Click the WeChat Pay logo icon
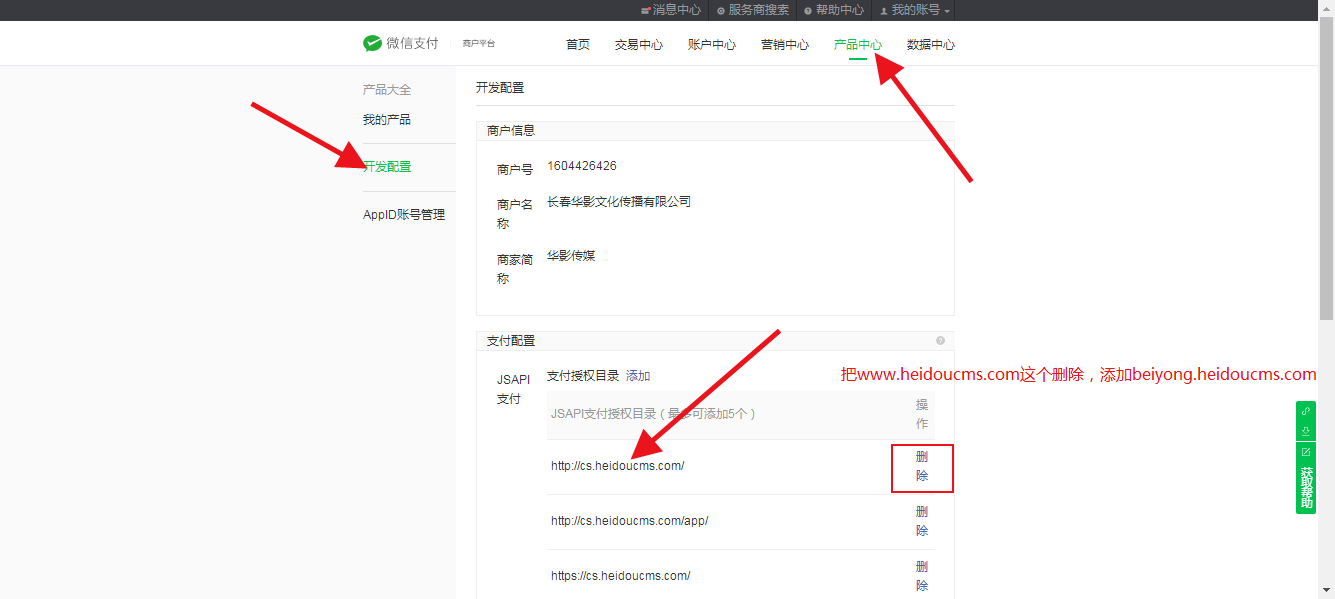The height and width of the screenshot is (599, 1335). (x=373, y=44)
